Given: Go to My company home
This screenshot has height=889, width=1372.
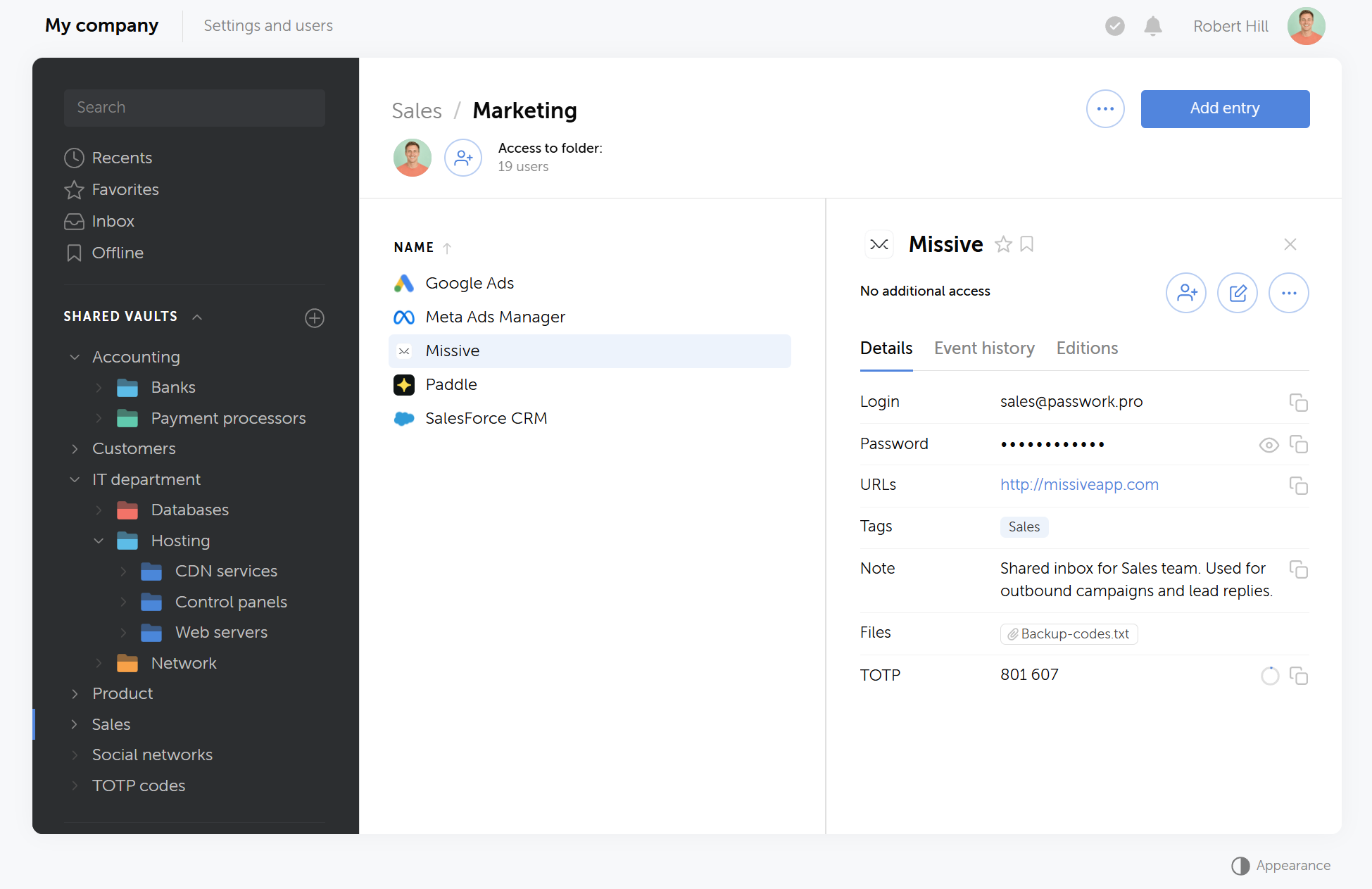Looking at the screenshot, I should (x=102, y=26).
